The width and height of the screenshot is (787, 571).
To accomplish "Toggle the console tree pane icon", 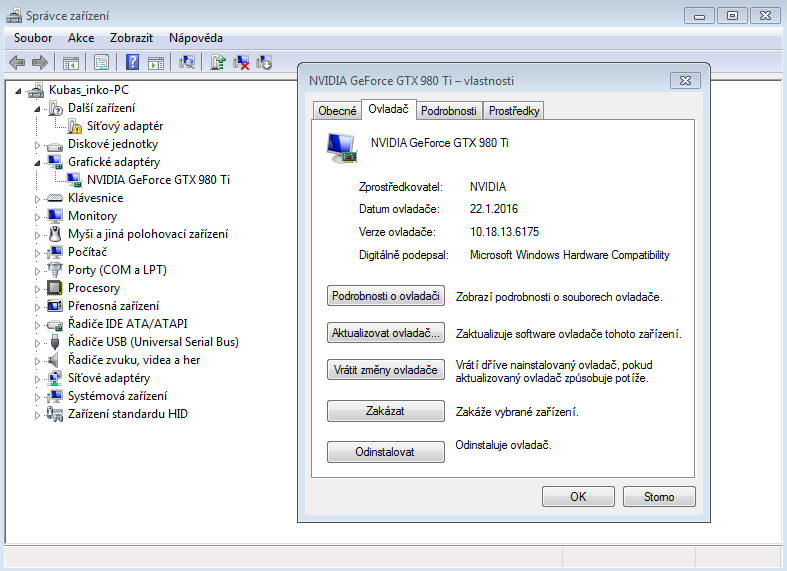I will pyautogui.click(x=71, y=63).
